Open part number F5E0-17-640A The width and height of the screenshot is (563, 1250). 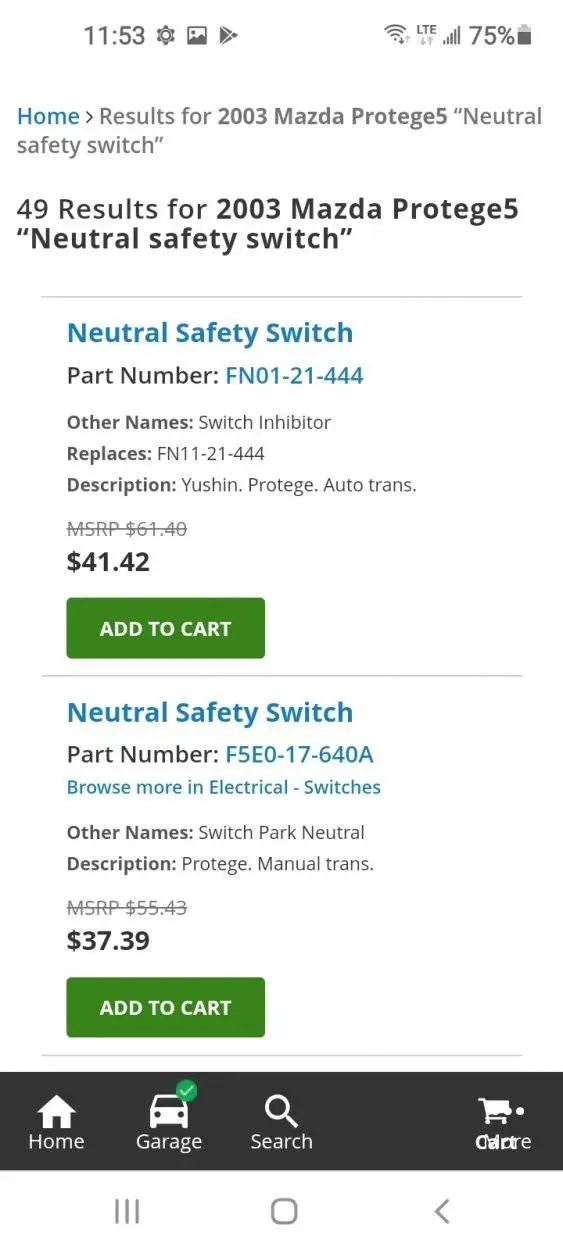[x=300, y=755]
